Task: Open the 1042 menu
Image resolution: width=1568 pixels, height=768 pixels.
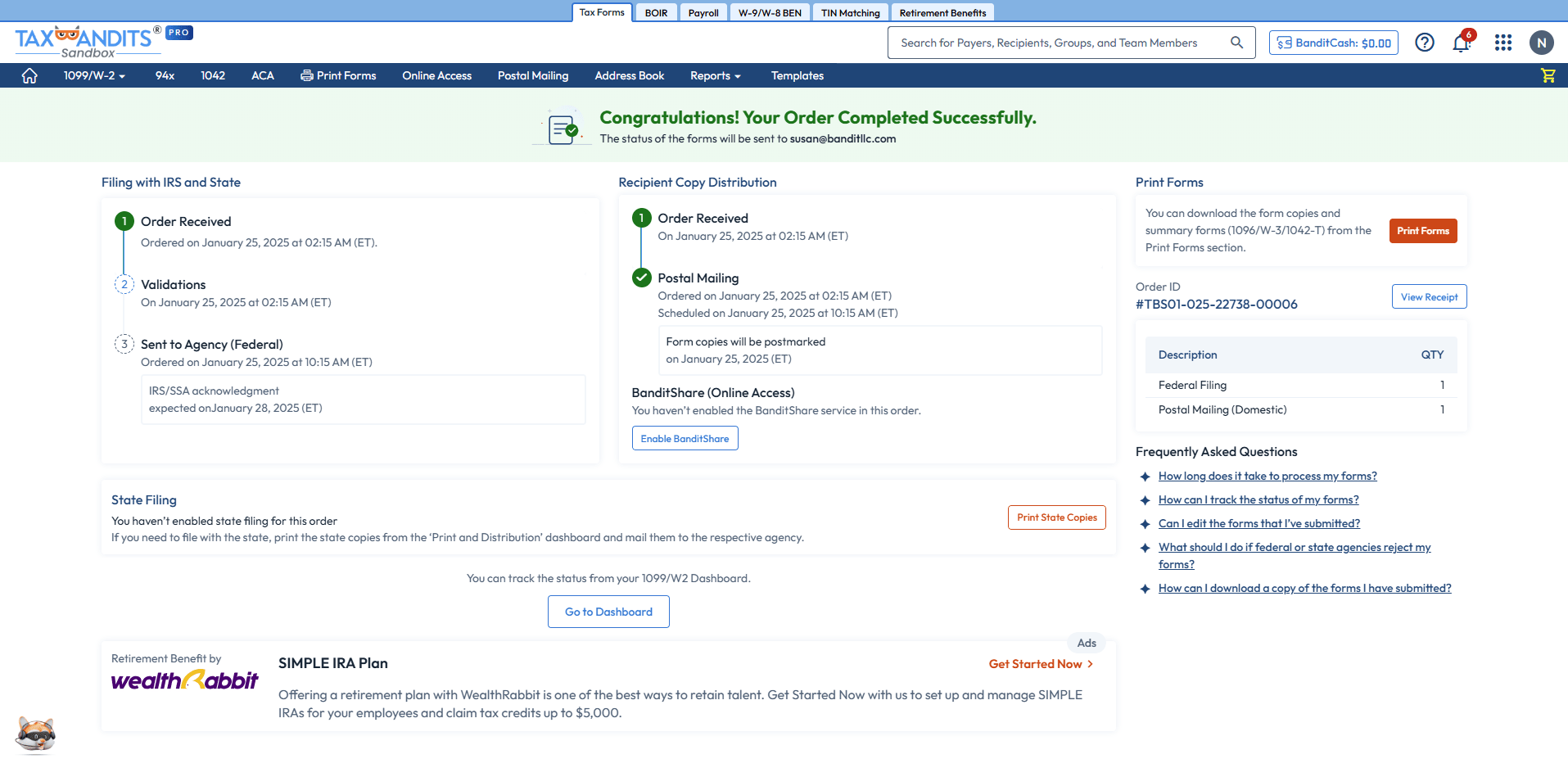Action: pos(213,75)
